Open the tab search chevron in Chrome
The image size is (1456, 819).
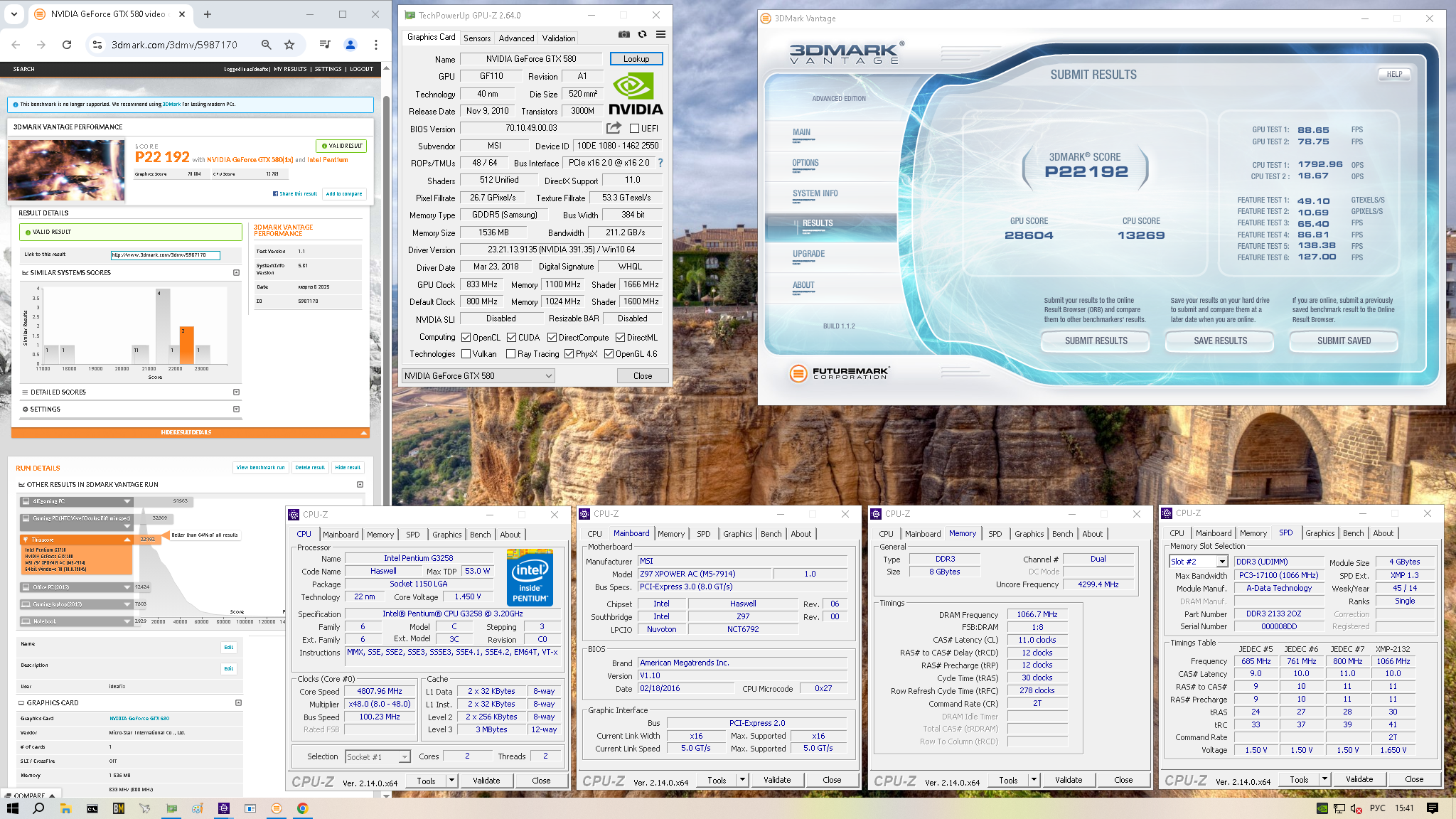14,14
